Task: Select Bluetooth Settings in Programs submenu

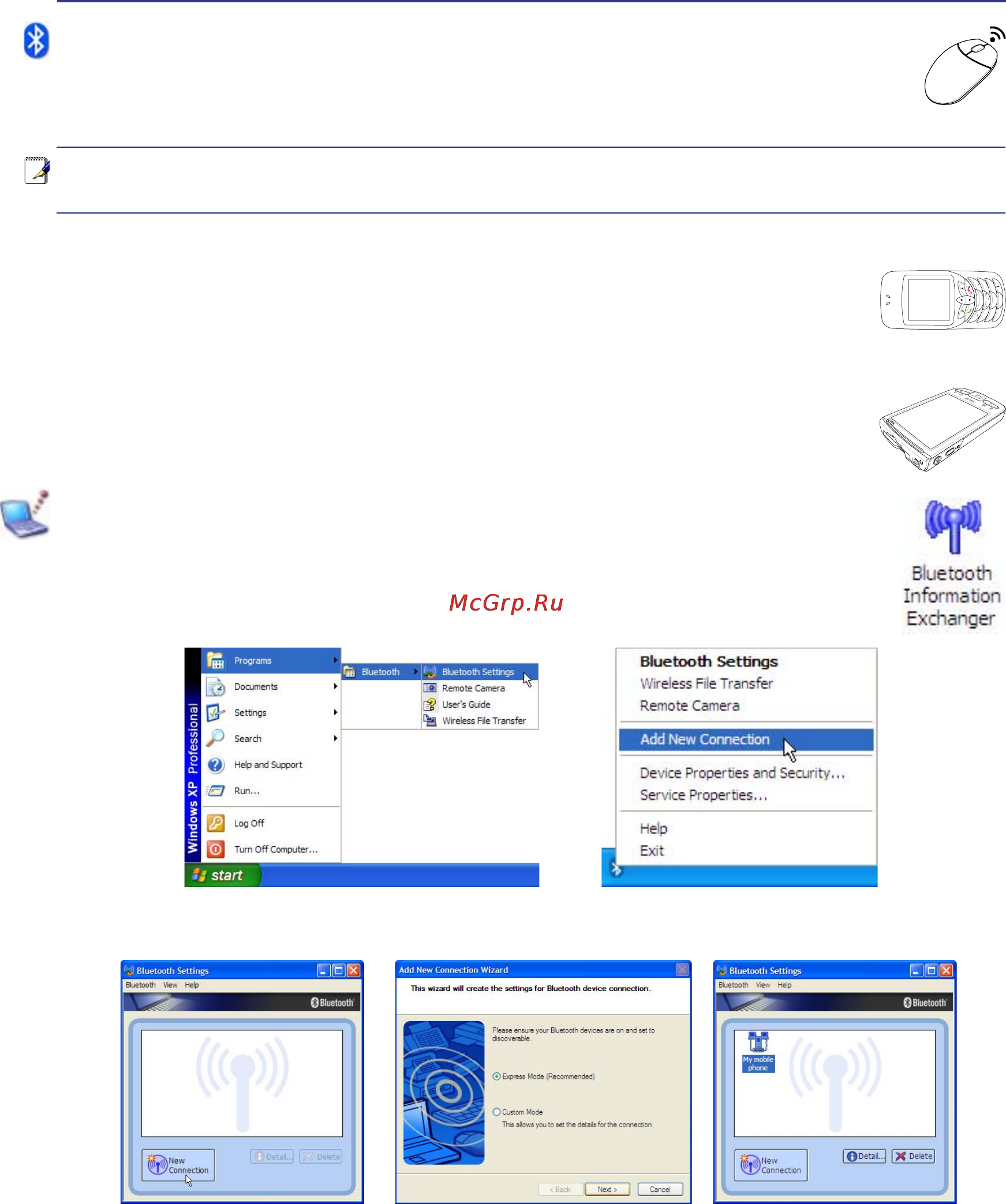Action: [x=480, y=672]
